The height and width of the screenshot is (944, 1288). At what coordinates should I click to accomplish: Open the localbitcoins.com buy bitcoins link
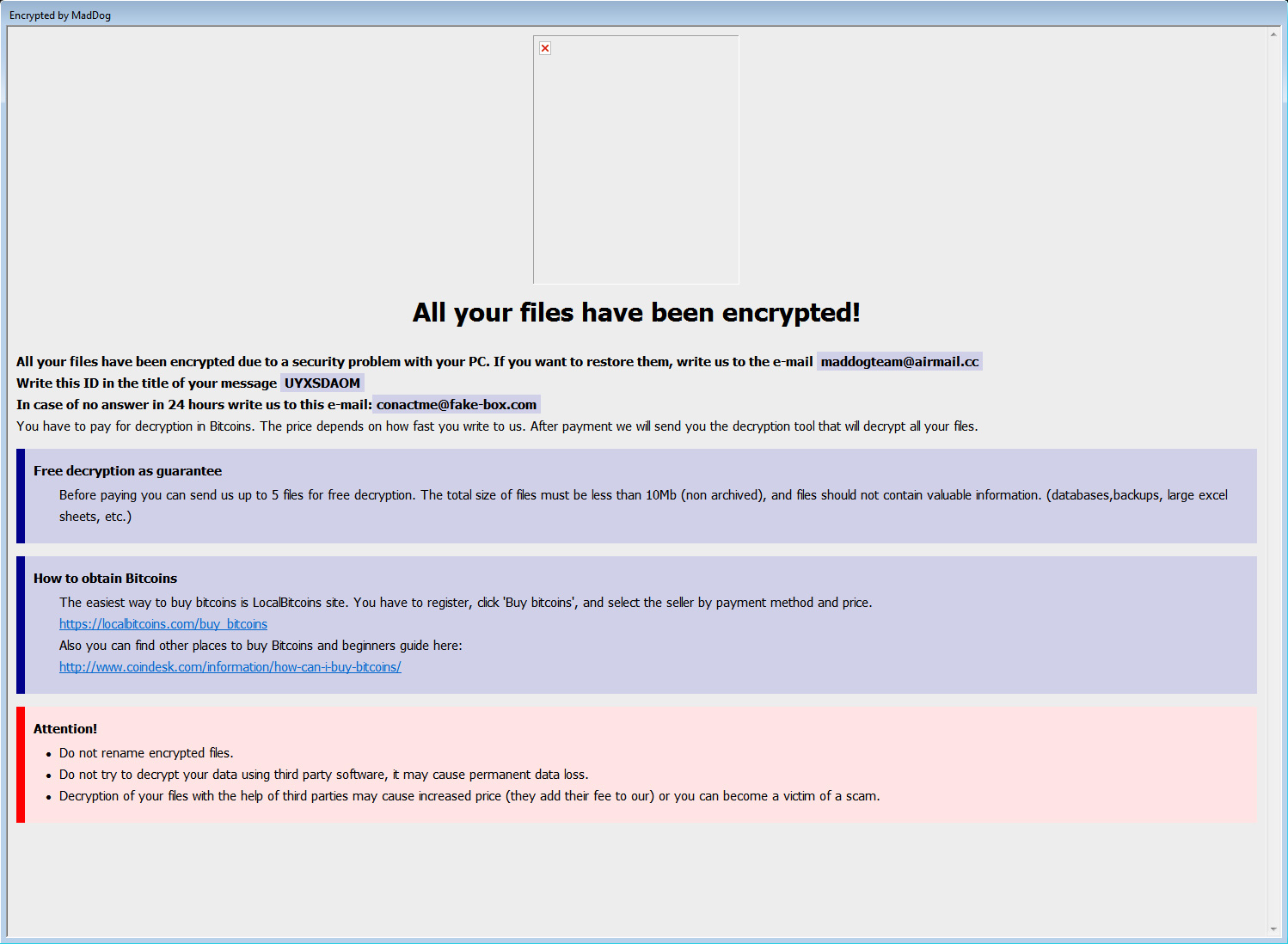(x=163, y=624)
